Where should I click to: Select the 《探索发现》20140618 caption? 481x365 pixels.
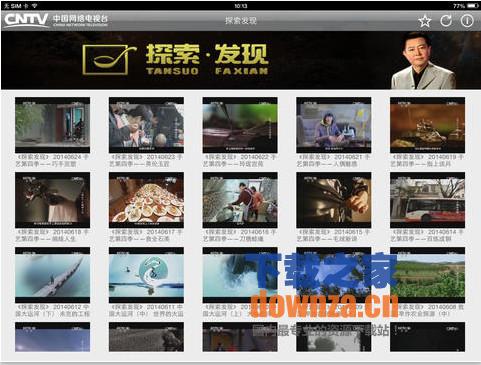(52, 235)
